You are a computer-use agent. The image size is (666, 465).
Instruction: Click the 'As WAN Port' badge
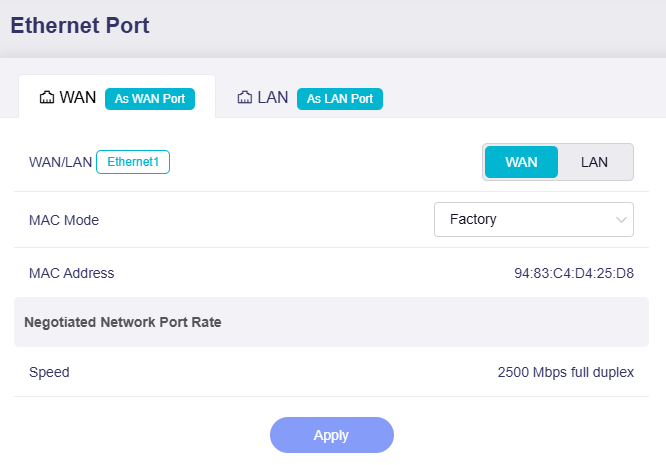click(x=150, y=99)
